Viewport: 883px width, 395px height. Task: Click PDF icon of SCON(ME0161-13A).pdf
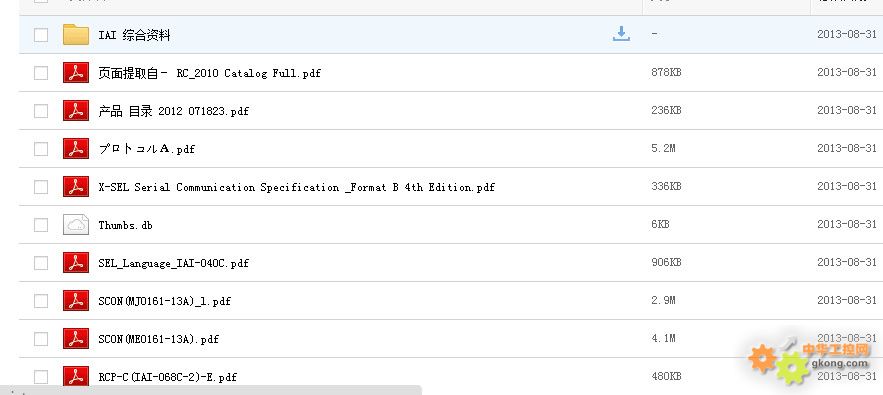pyautogui.click(x=76, y=339)
